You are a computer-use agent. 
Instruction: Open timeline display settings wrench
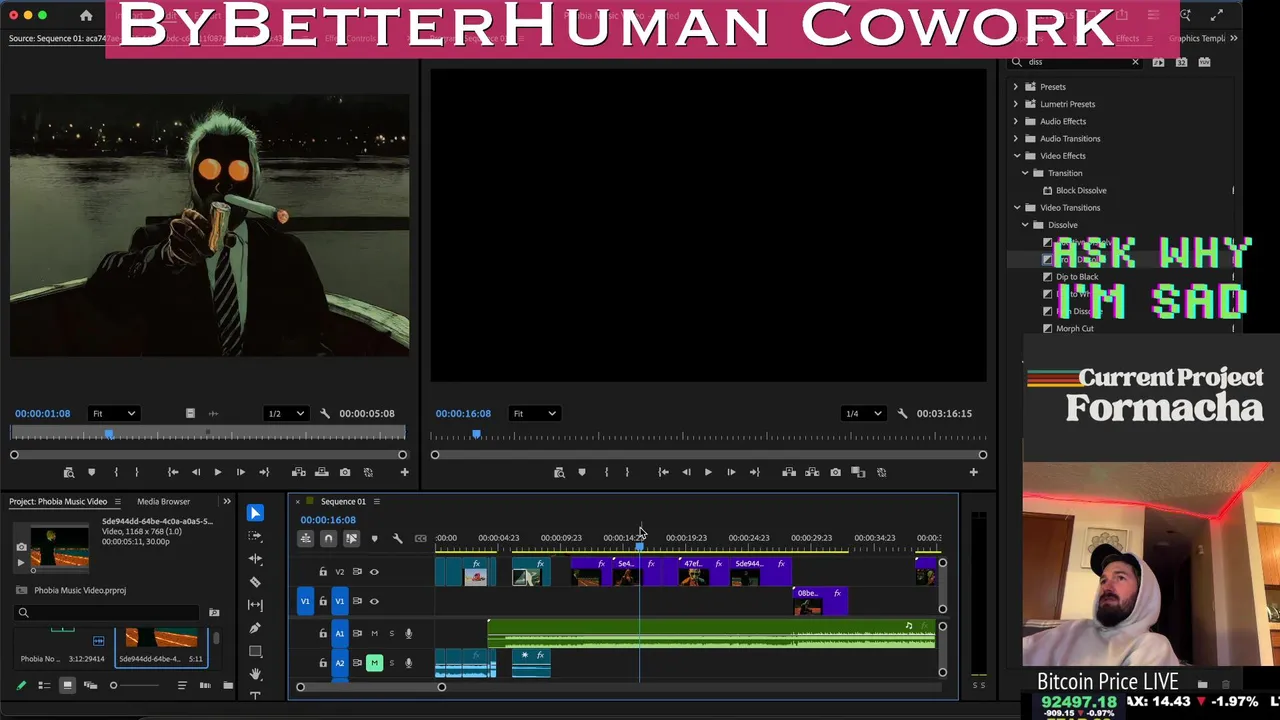coord(397,539)
